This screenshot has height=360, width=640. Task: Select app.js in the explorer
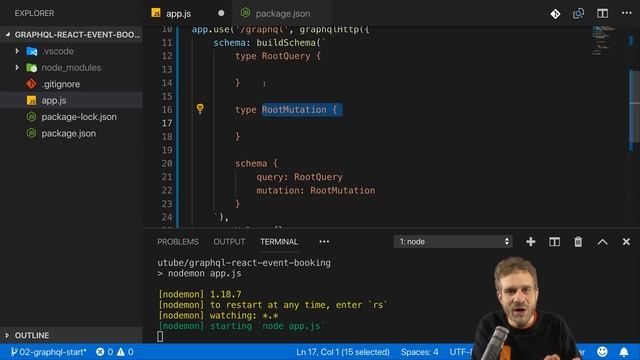click(71, 100)
